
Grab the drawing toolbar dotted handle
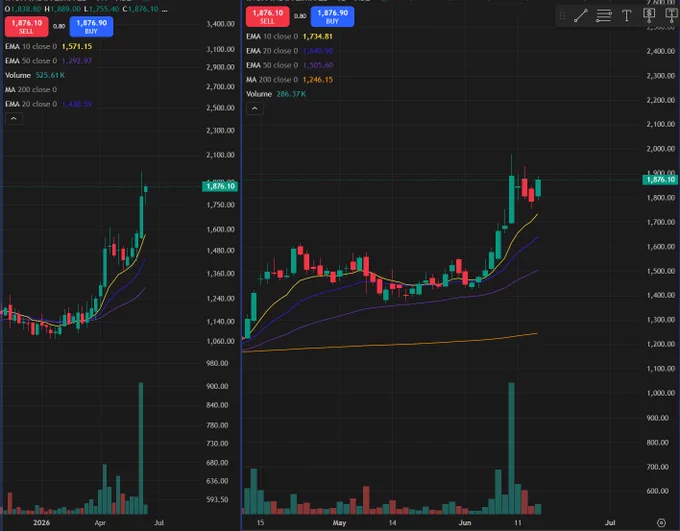click(x=562, y=16)
